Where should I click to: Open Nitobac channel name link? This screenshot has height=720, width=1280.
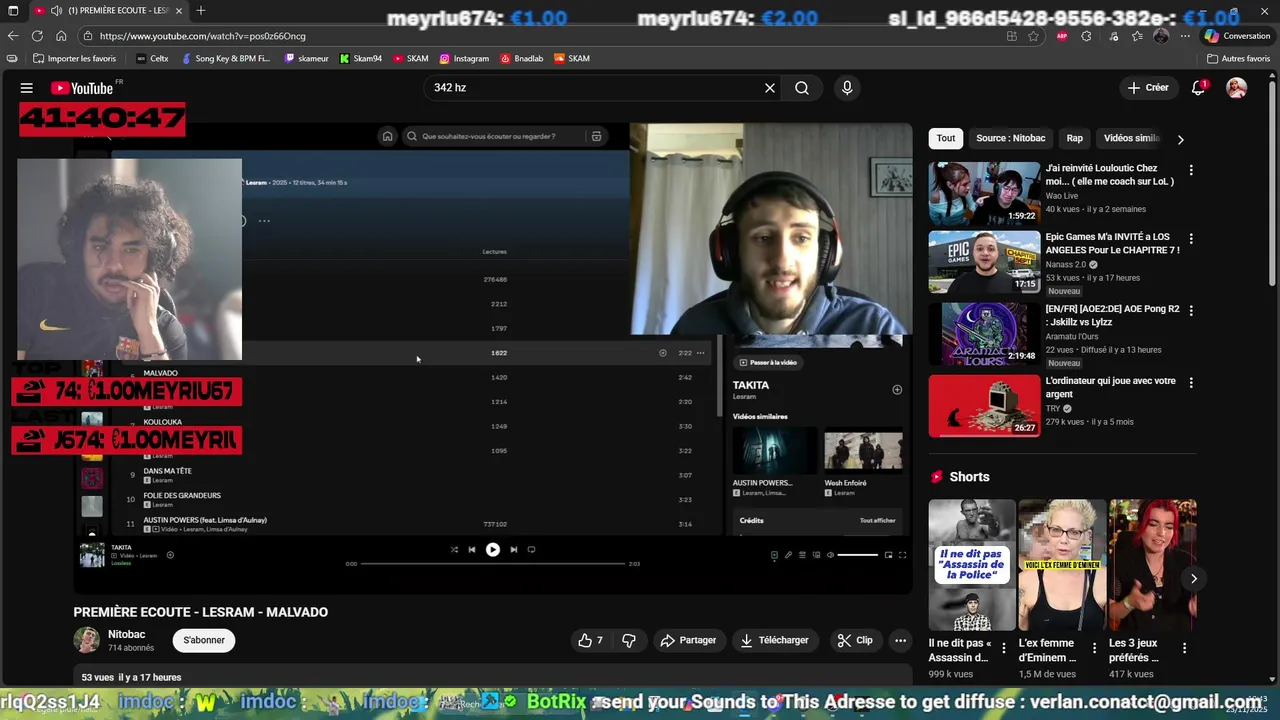click(x=126, y=634)
